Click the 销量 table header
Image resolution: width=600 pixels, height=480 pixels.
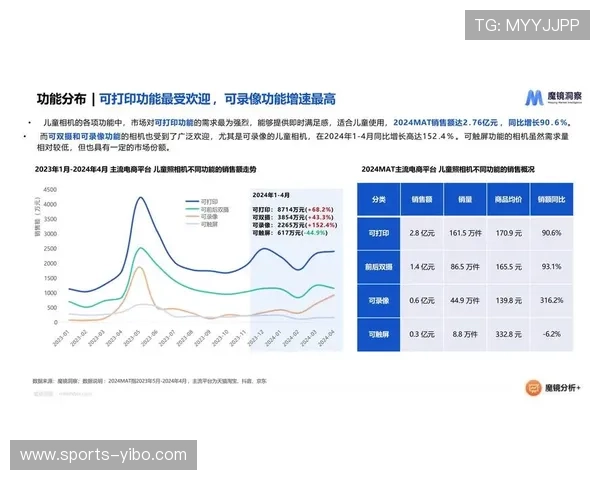[465, 199]
